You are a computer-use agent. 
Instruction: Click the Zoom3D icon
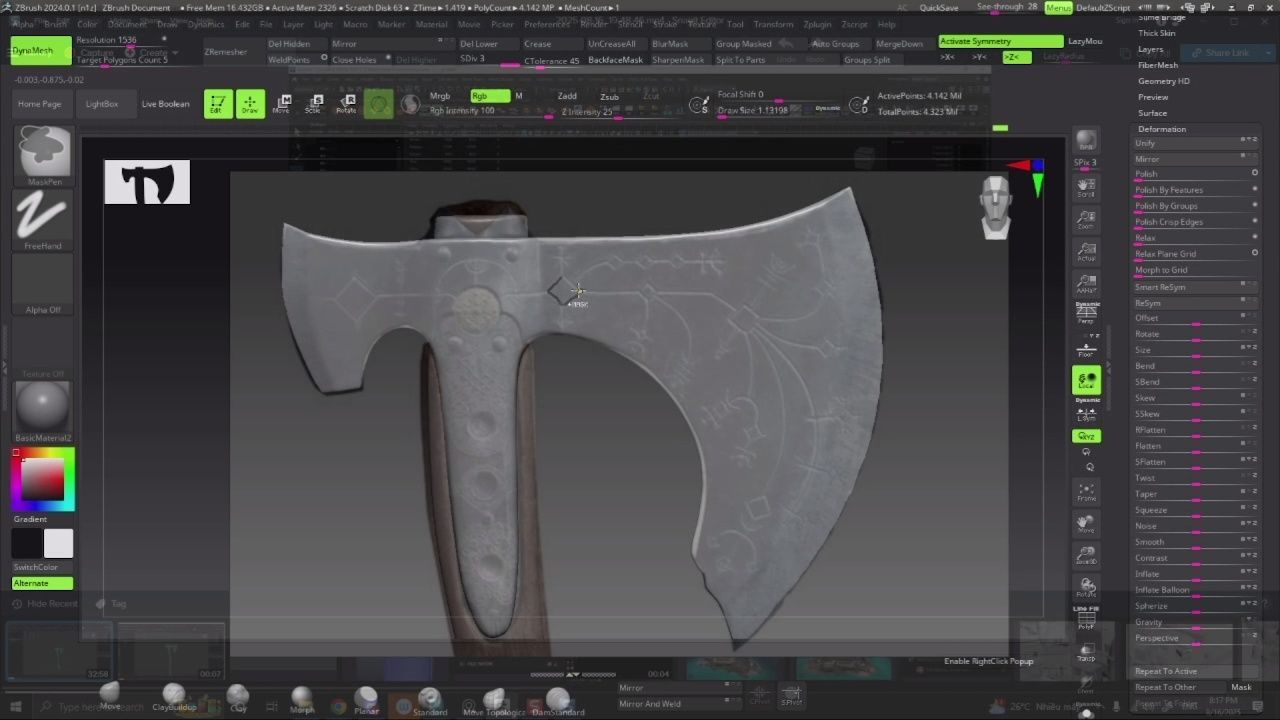(x=1086, y=556)
